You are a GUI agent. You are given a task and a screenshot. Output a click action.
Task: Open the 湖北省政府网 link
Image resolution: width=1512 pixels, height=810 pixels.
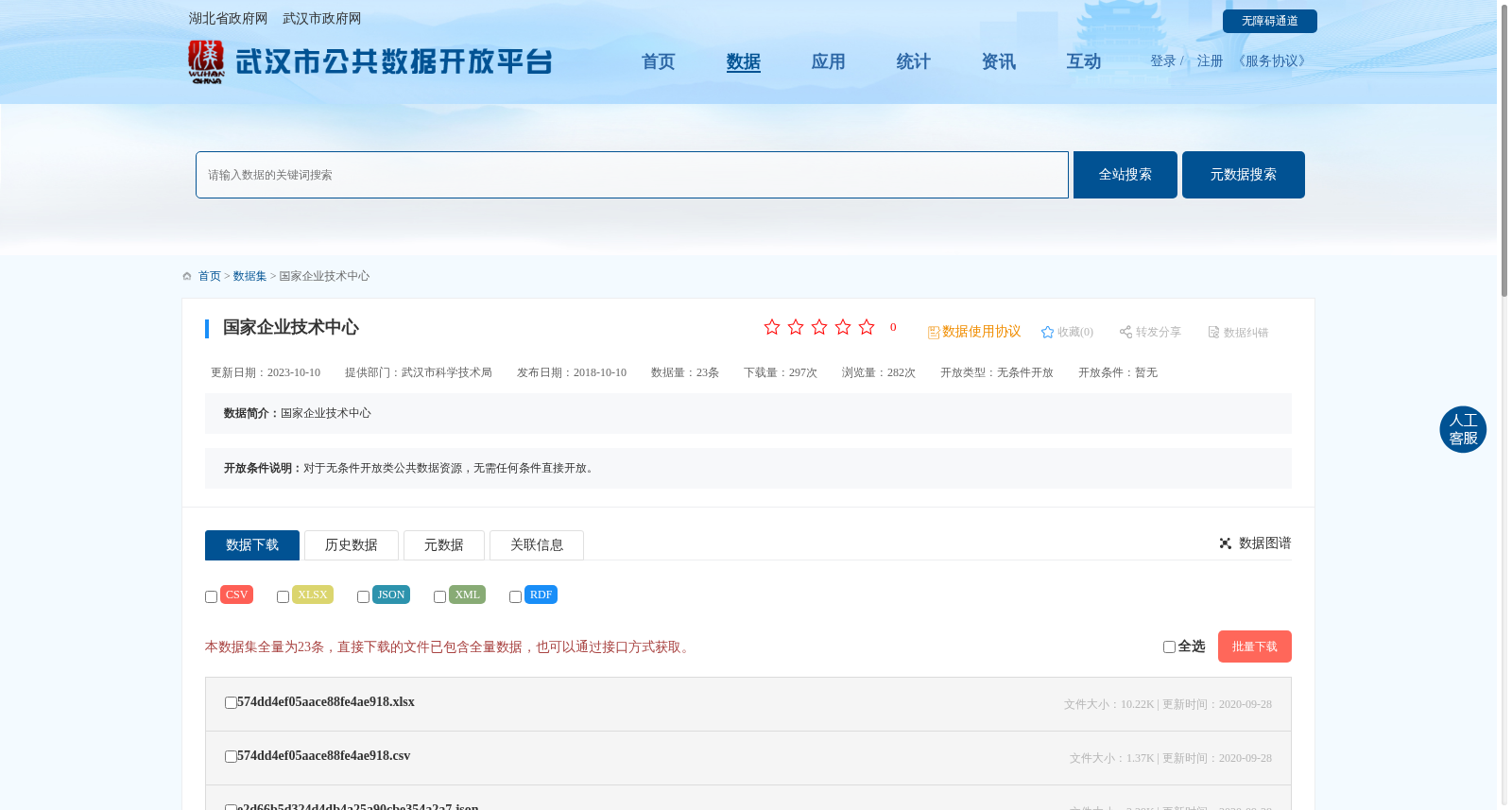coord(228,19)
